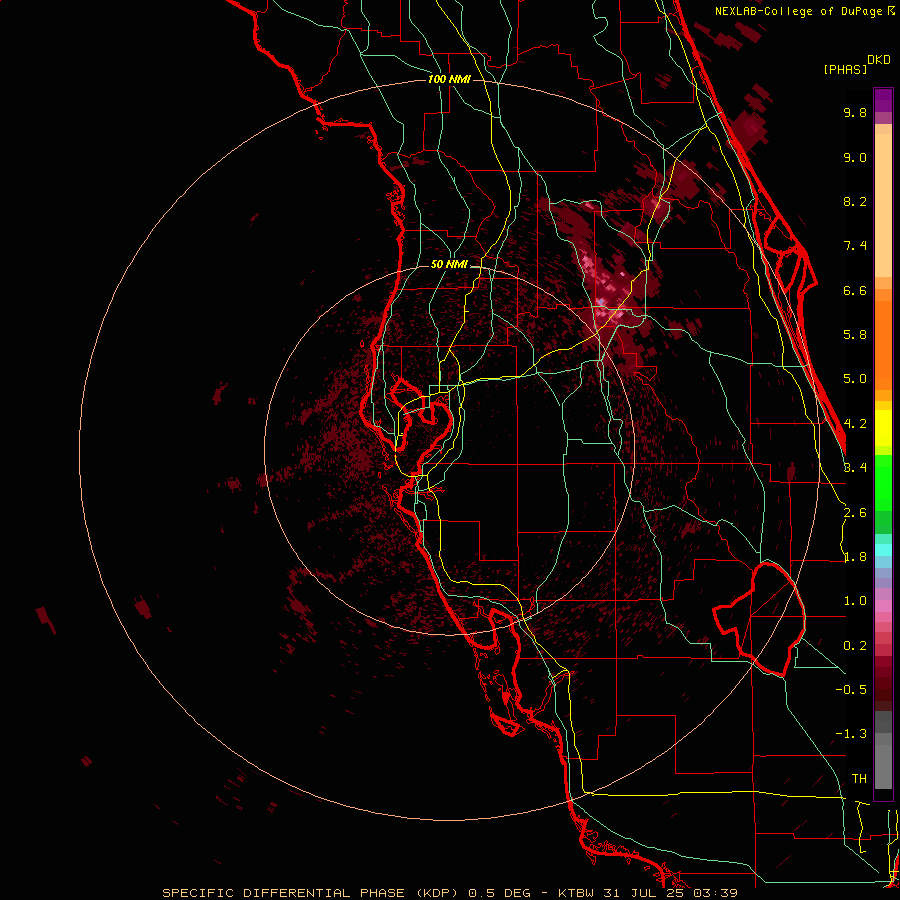Click the 100 NMI range ring label
The image size is (900, 900).
point(449,79)
